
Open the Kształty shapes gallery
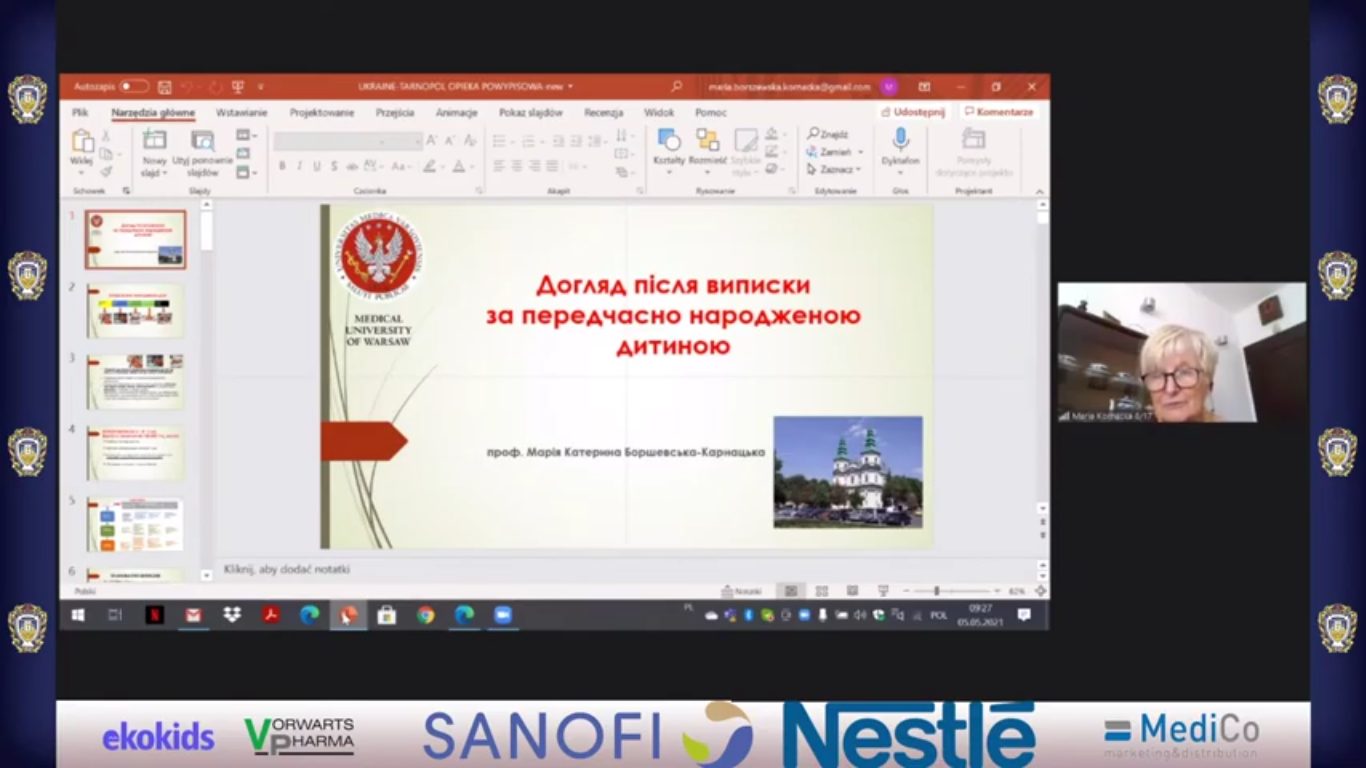[x=668, y=141]
